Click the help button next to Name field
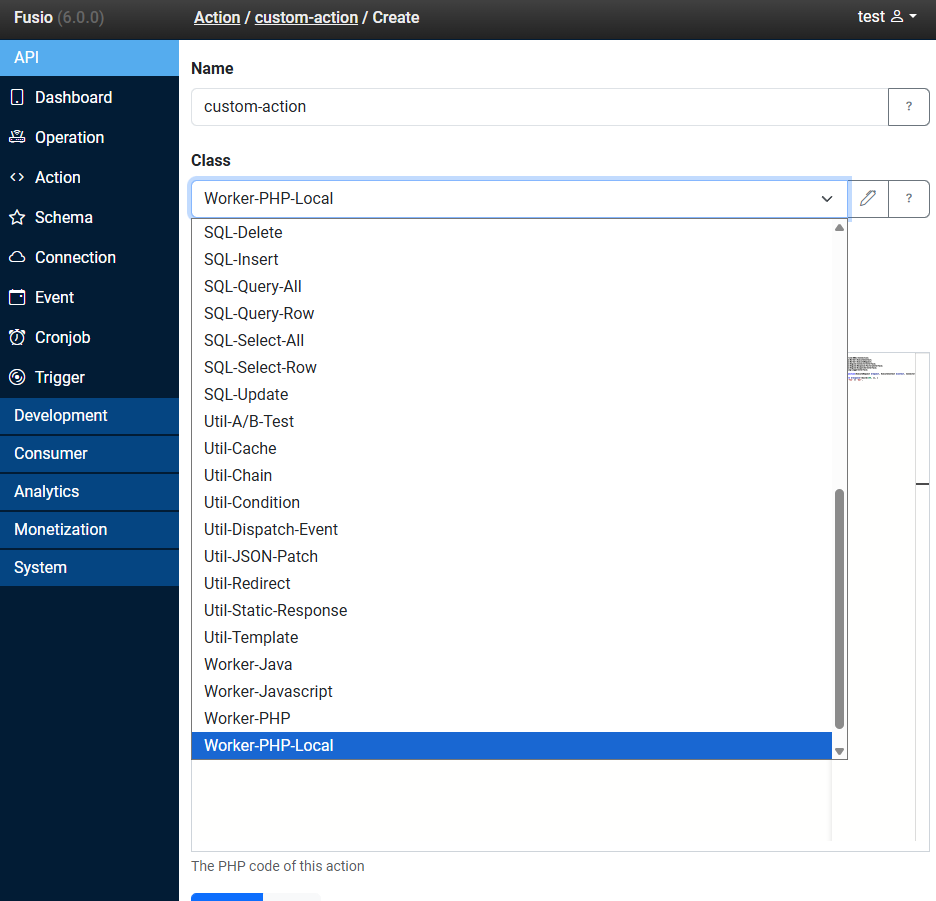 pyautogui.click(x=908, y=106)
